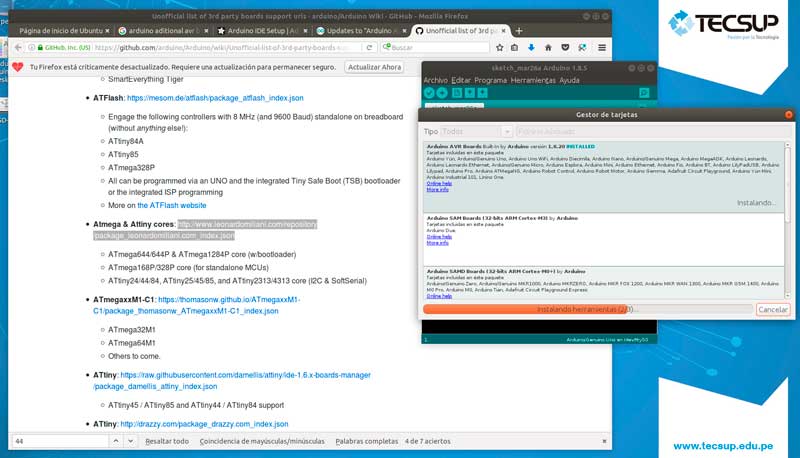
Task: Open 'the ATFlash website' link
Action: coord(171,206)
